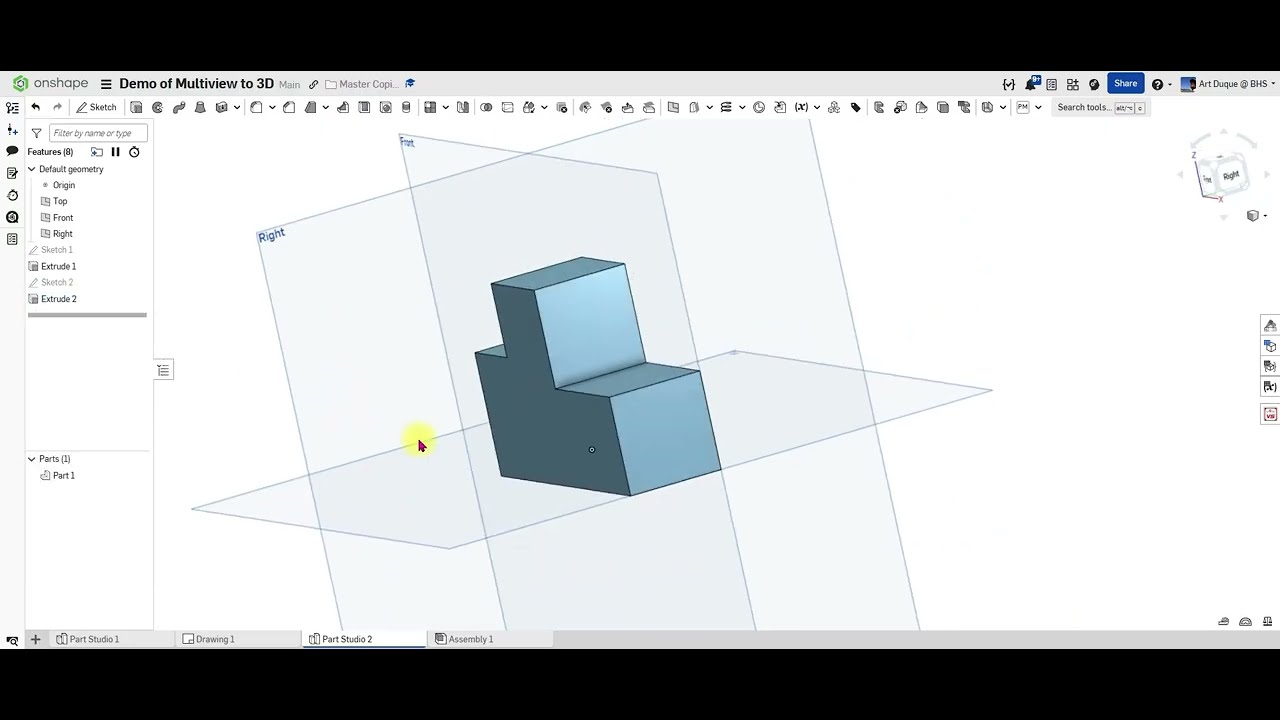Select the Extrude tool
The image size is (1280, 720).
click(136, 107)
